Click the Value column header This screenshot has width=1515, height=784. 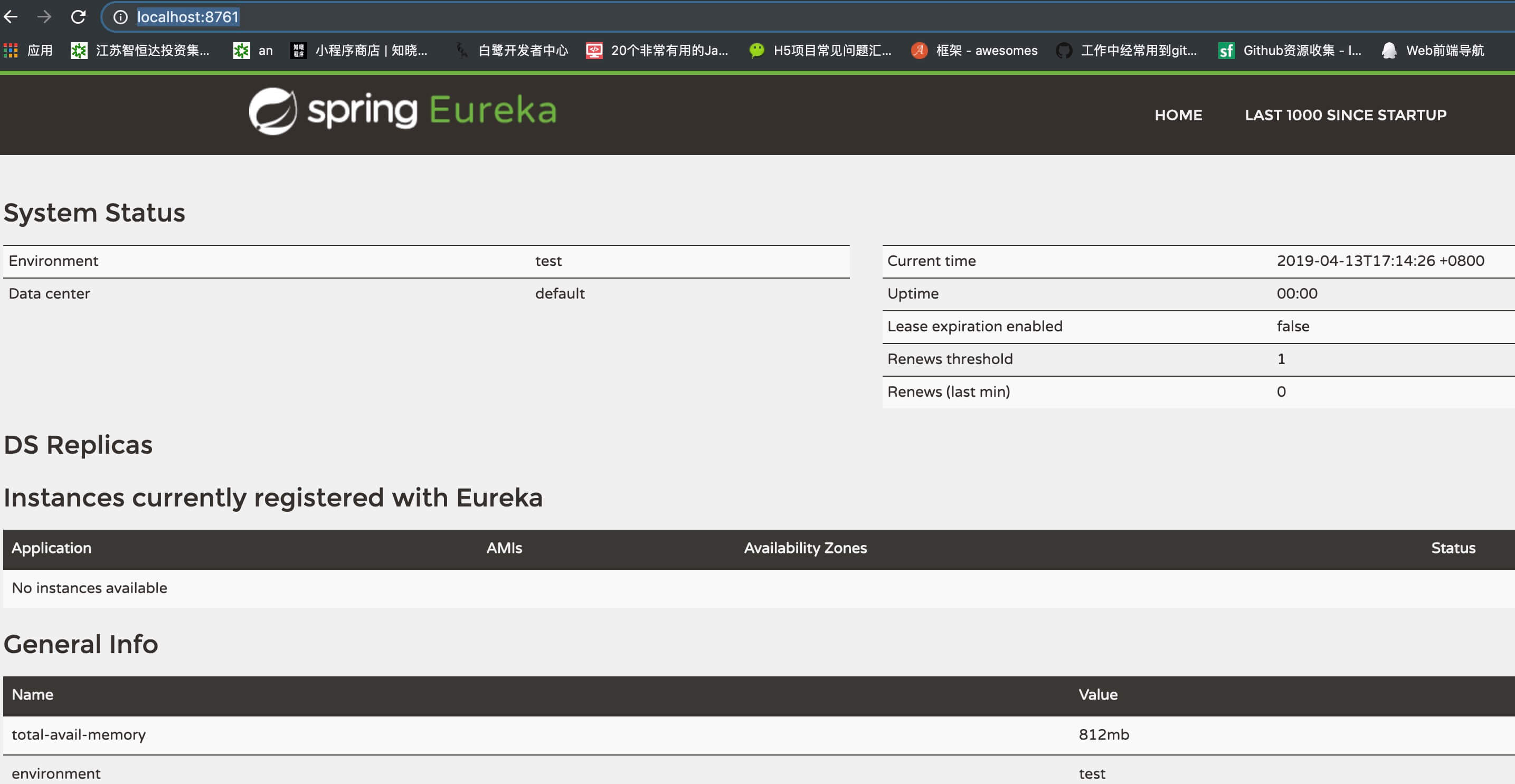(x=1098, y=695)
